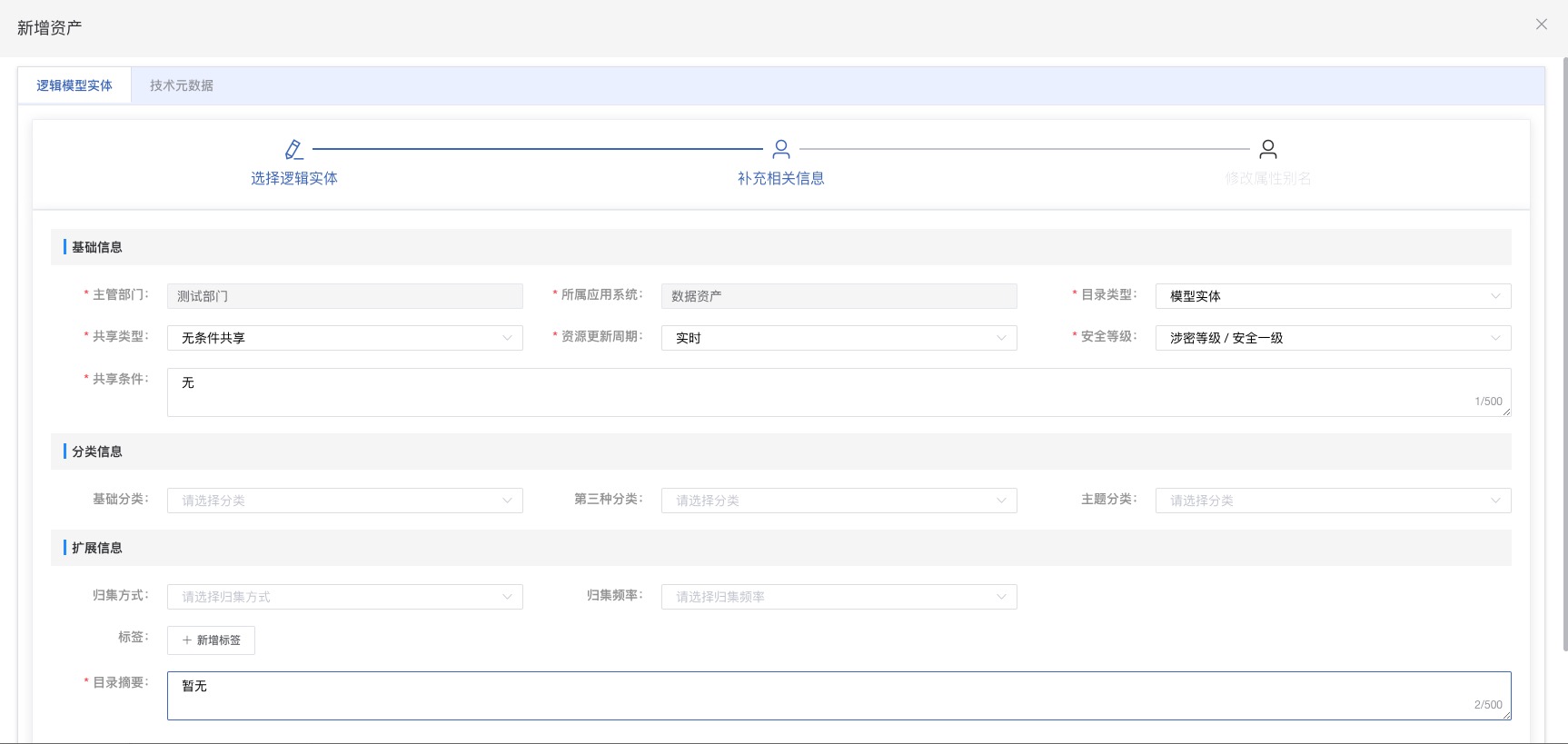
Task: Select the 逻辑模型实体 tab
Action: [x=74, y=85]
